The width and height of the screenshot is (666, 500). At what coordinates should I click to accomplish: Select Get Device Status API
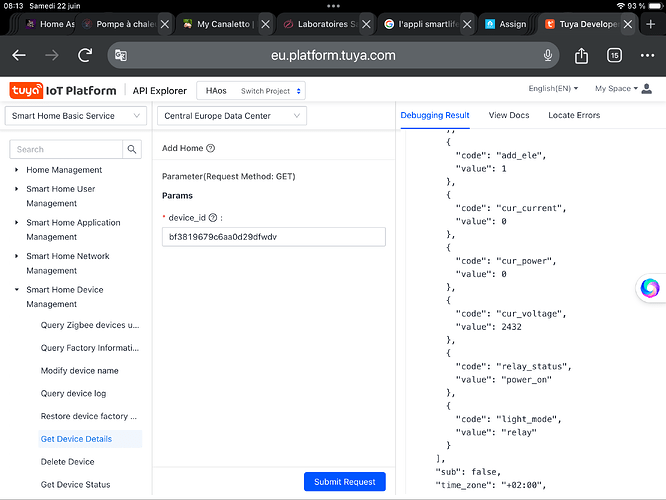click(x=75, y=485)
